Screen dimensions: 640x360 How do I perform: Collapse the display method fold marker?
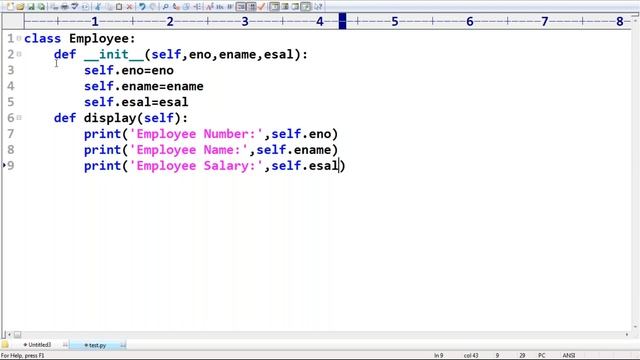[19, 118]
